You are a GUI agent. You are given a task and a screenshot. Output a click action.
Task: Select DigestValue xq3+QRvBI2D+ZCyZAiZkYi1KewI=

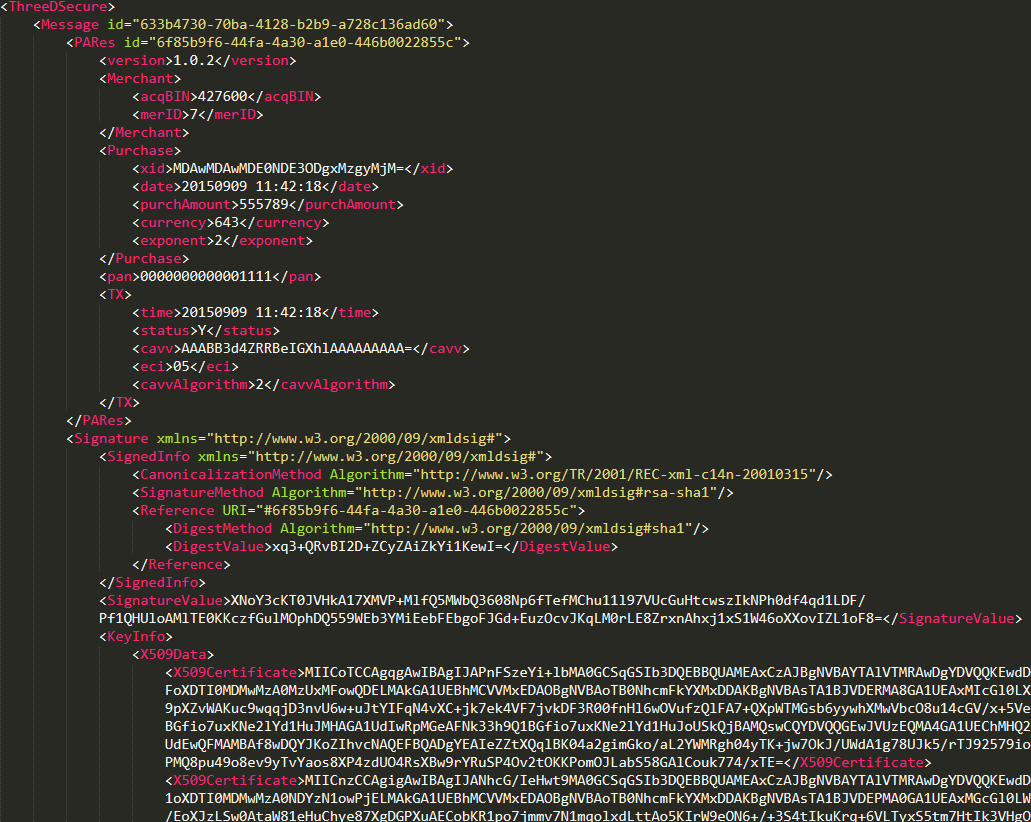pos(388,546)
